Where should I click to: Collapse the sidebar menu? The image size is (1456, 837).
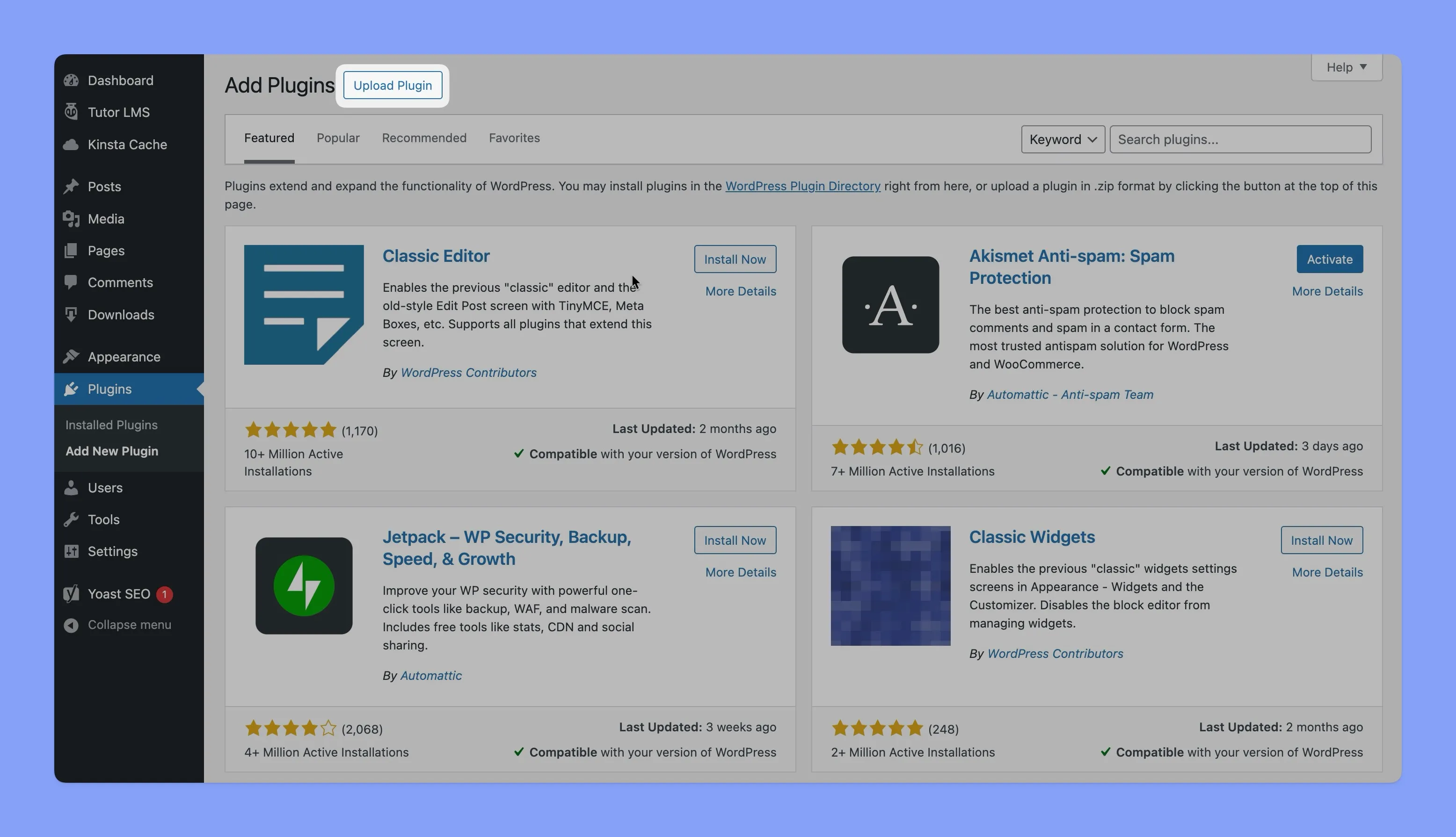[x=128, y=624]
